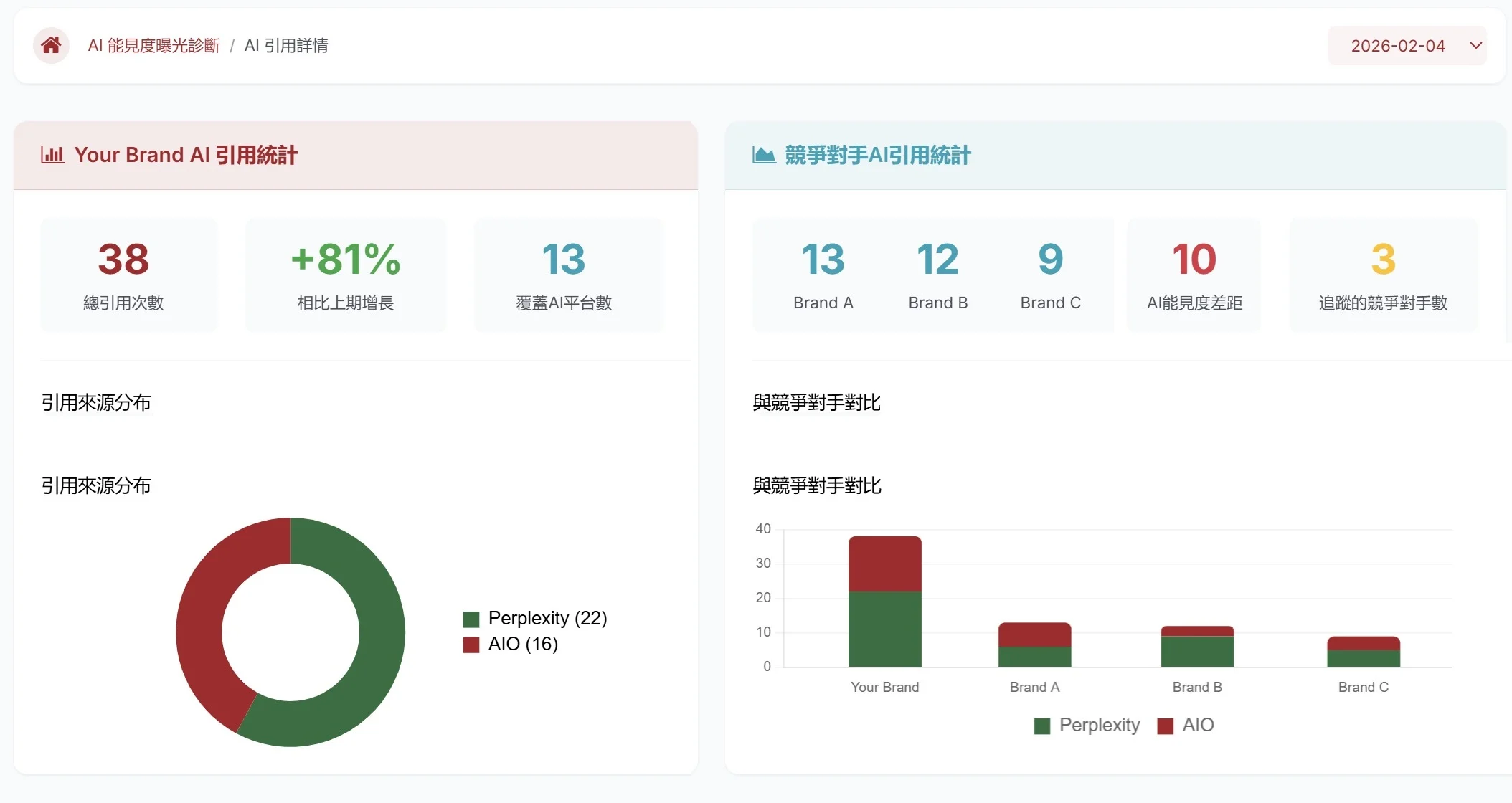Click the area chart icon beside 競爭對手AI引用統計
This screenshot has width=1512, height=803.
(763, 155)
